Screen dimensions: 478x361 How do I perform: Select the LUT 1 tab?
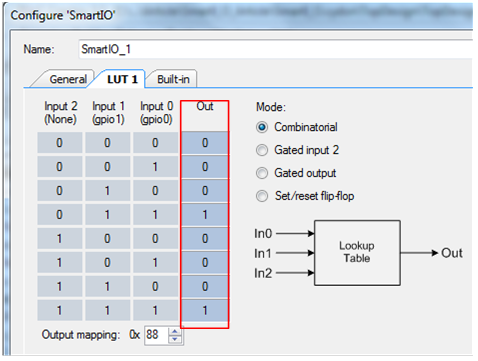[122, 79]
